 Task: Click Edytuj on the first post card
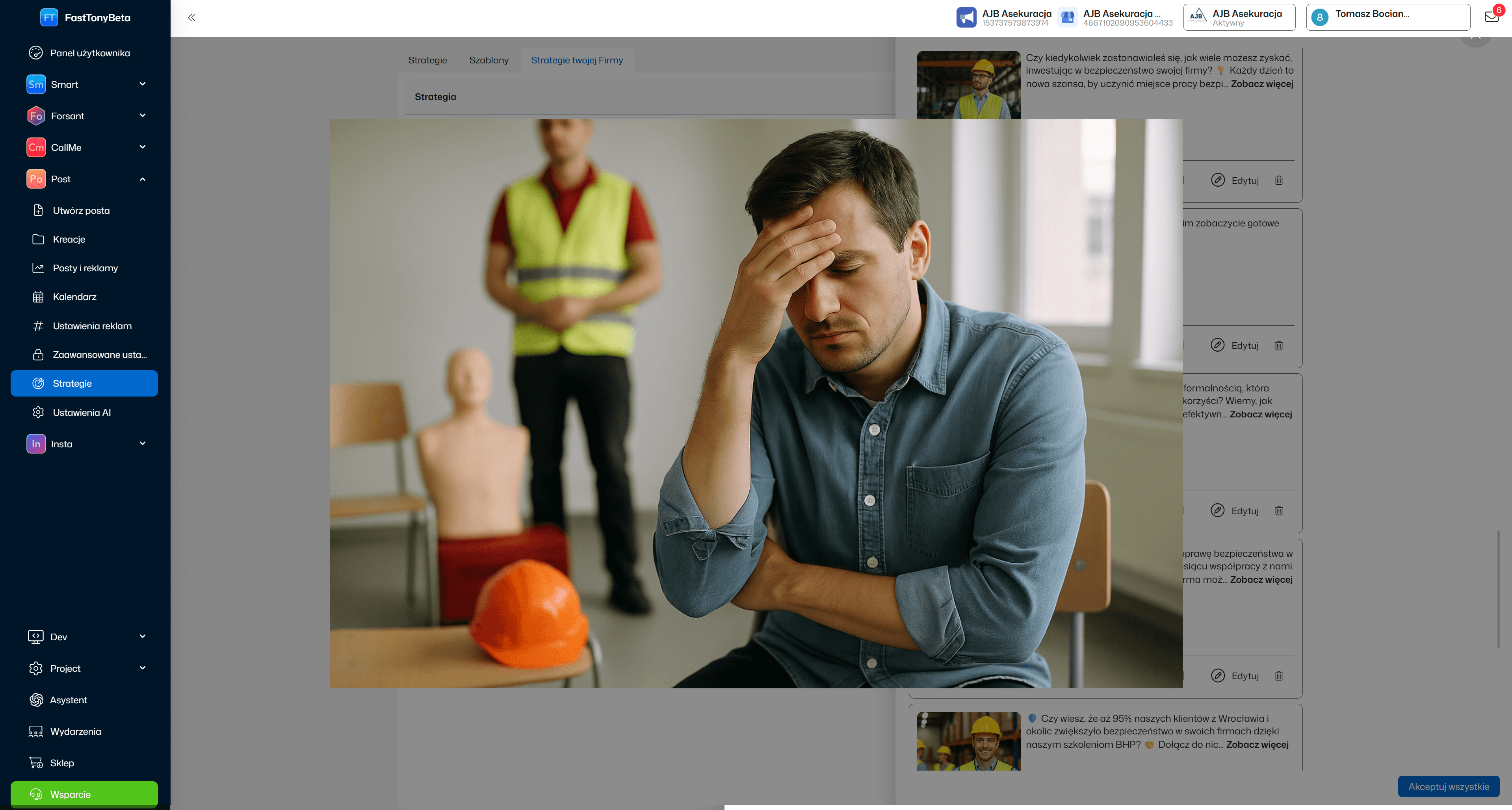pos(1235,181)
